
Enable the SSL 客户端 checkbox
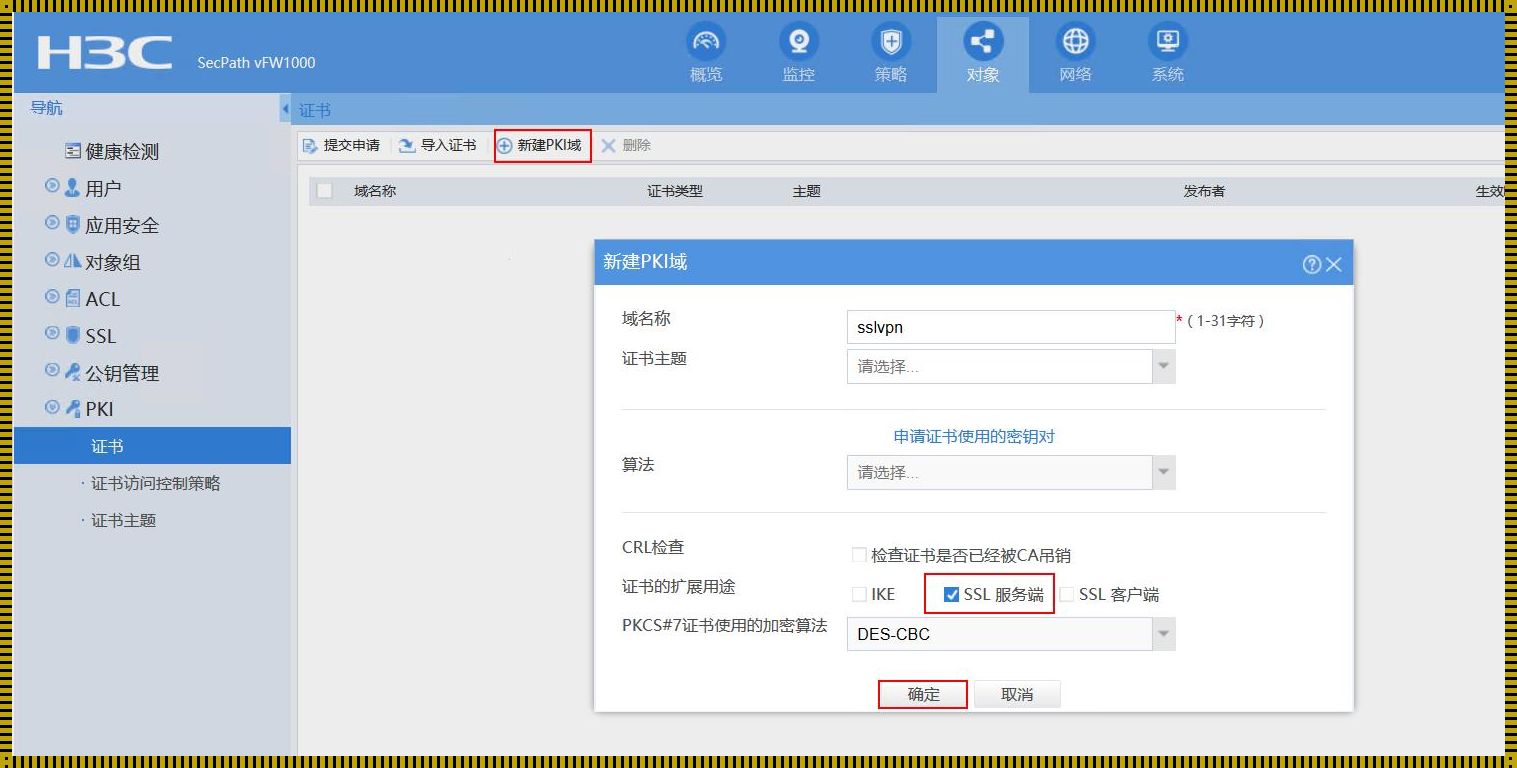point(1067,594)
